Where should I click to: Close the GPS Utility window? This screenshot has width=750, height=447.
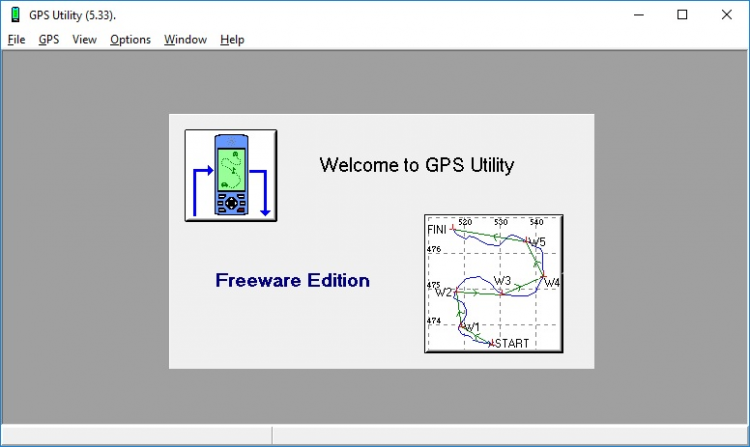727,15
